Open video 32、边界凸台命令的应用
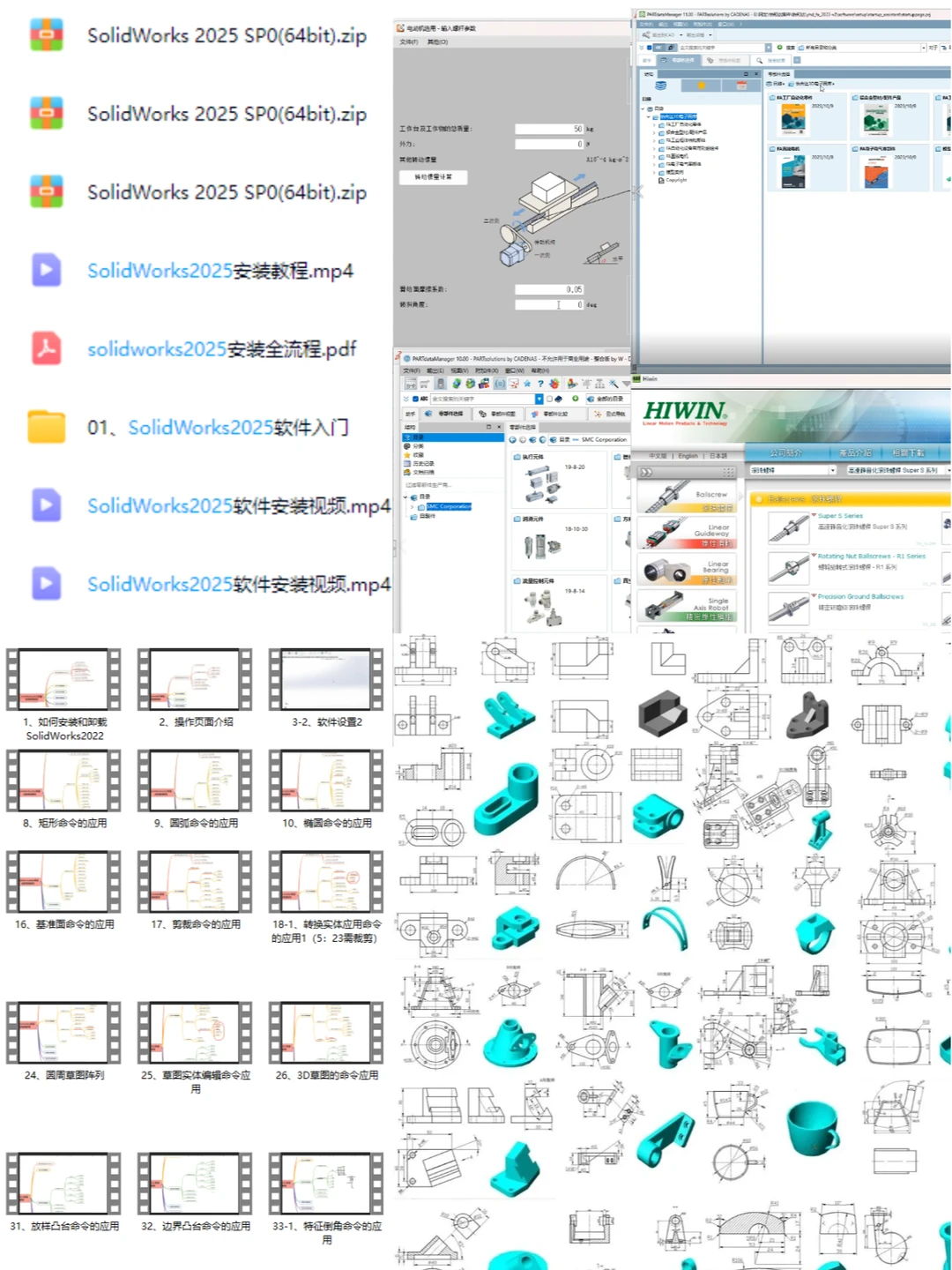This screenshot has width=952, height=1270. pyautogui.click(x=195, y=1184)
